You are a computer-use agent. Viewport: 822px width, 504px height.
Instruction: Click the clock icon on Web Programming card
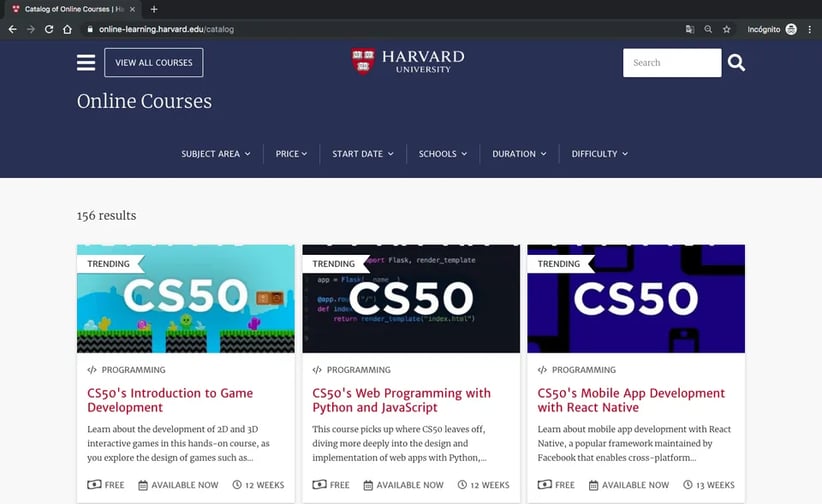pyautogui.click(x=462, y=485)
